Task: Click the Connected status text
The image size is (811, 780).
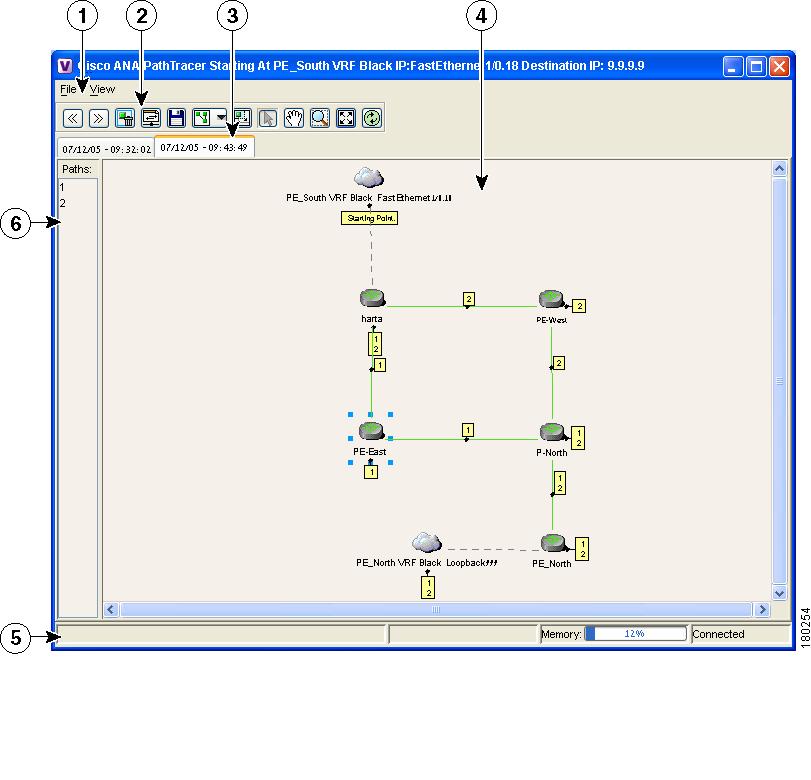Action: pyautogui.click(x=718, y=634)
